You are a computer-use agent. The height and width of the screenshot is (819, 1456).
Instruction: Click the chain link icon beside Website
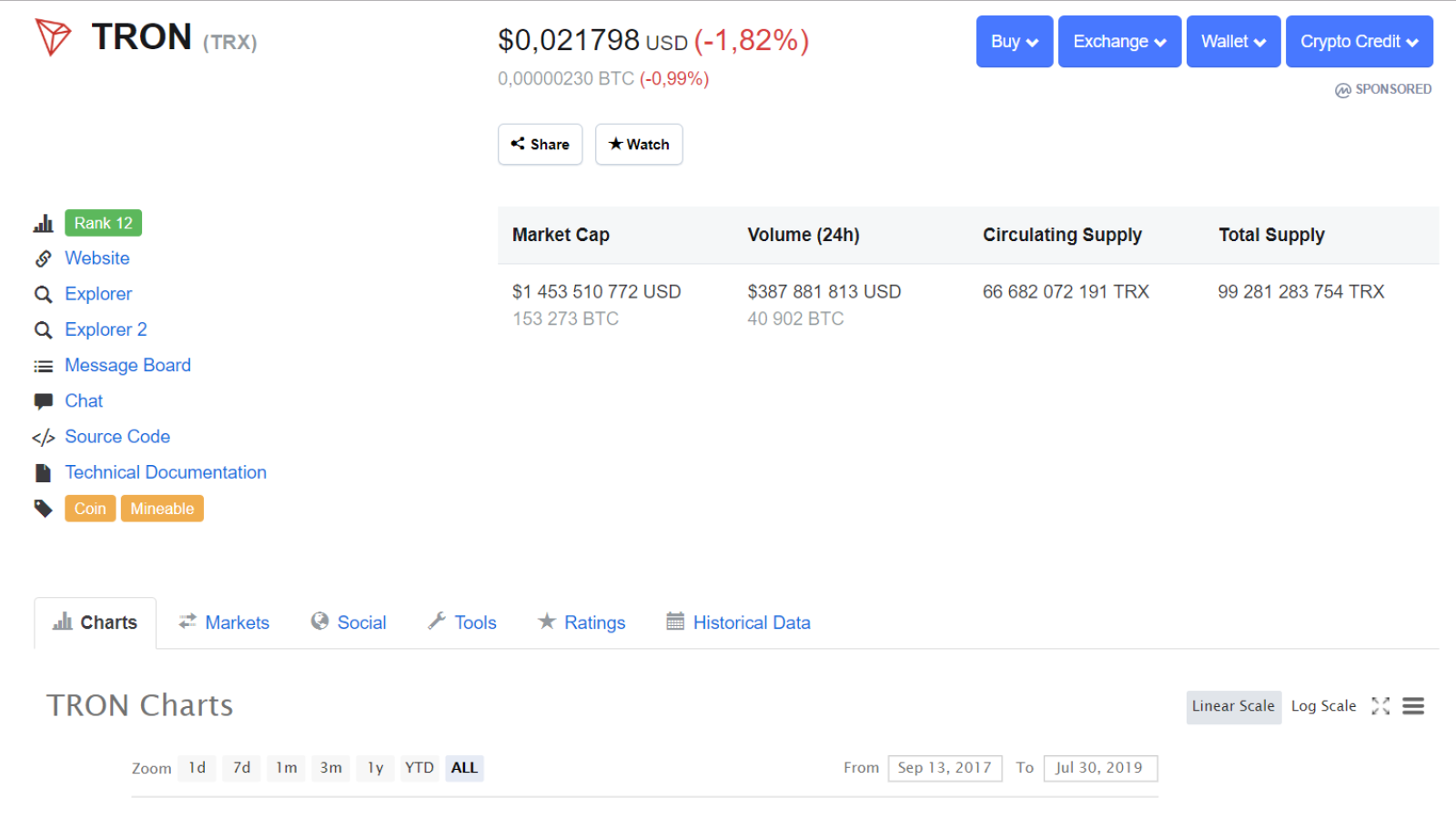click(43, 258)
